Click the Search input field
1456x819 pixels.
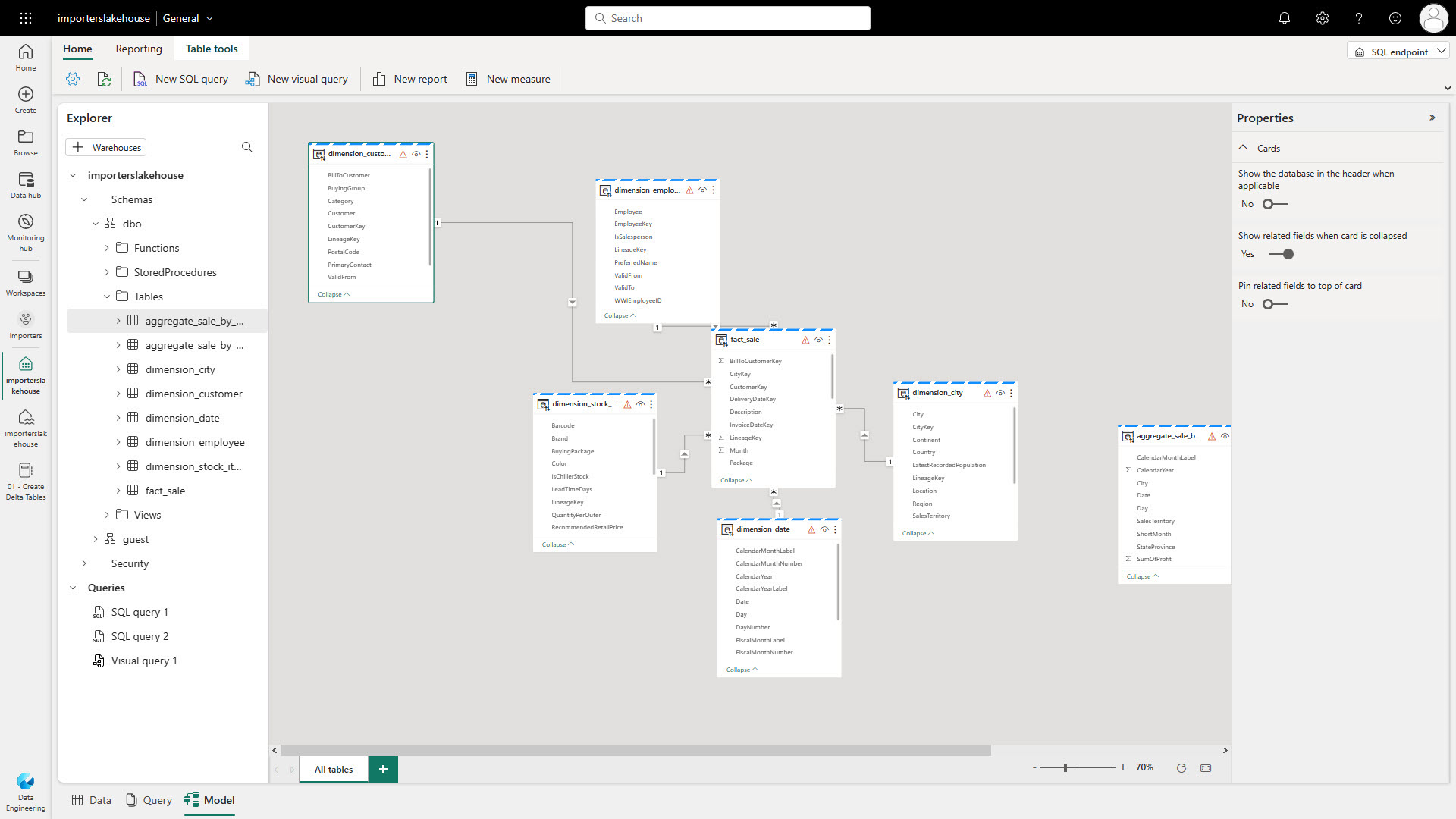(728, 18)
